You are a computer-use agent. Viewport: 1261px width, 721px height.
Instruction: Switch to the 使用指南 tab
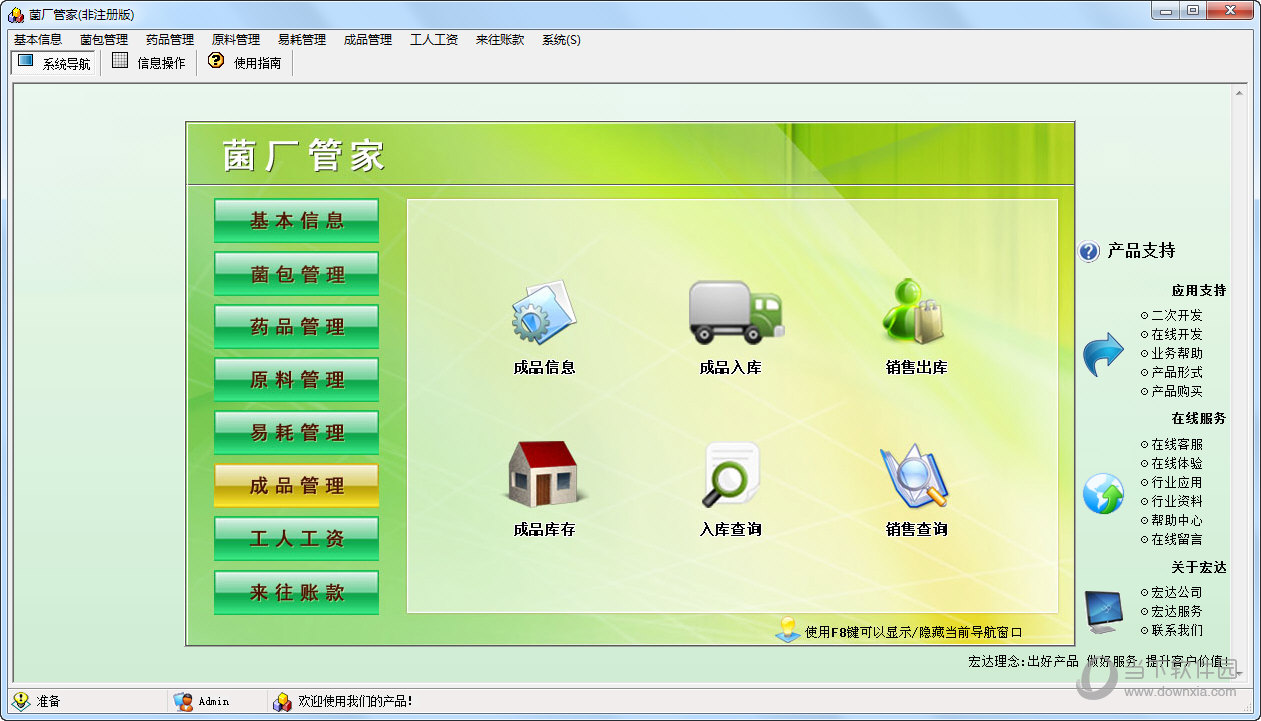(245, 63)
